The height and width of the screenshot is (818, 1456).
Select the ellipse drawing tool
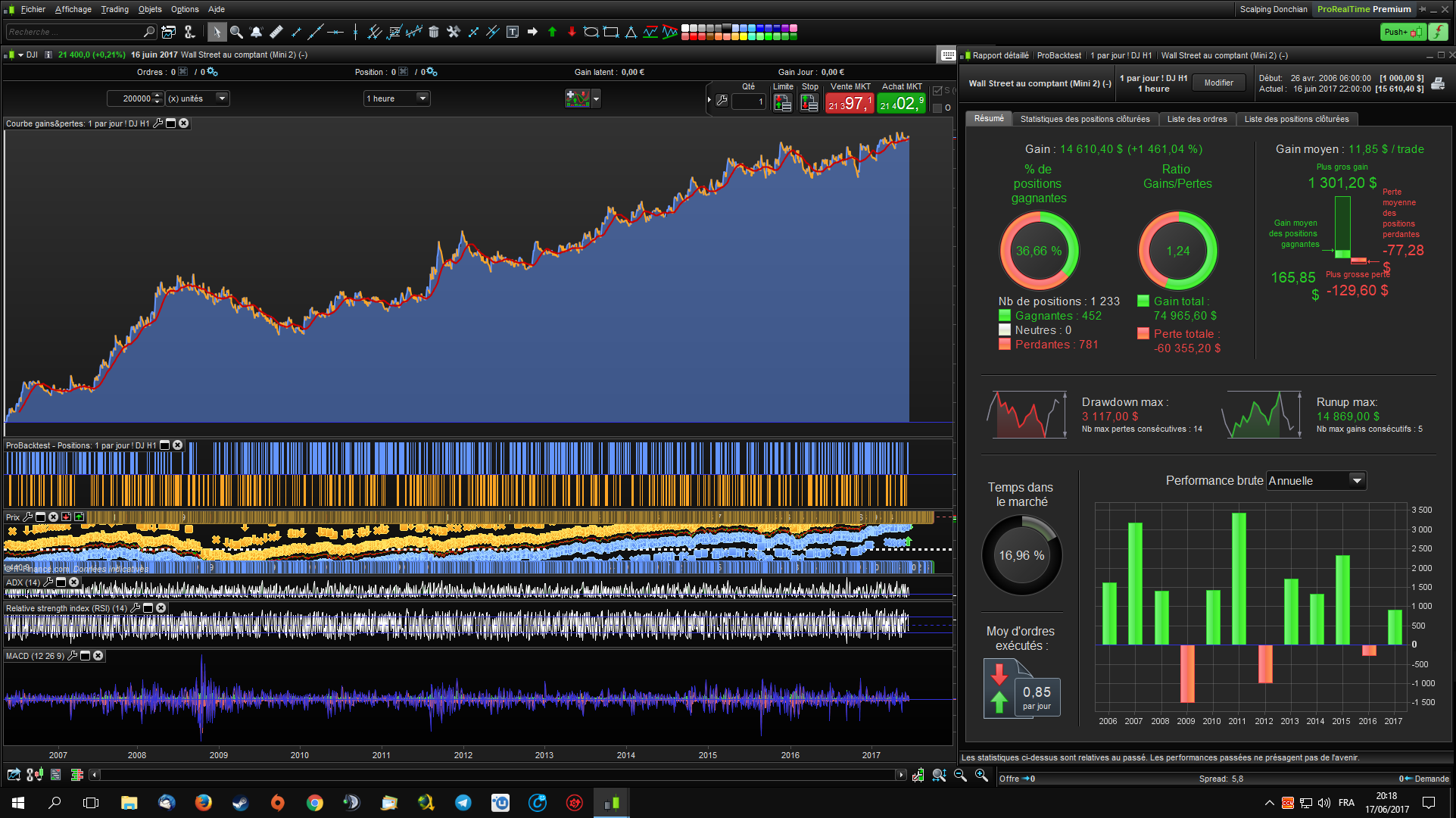point(591,32)
